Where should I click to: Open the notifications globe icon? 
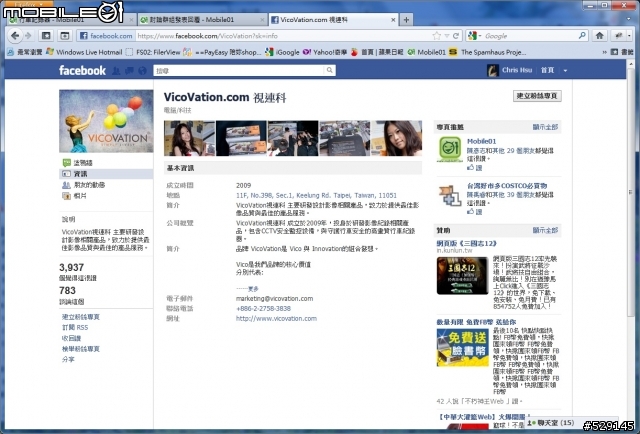pos(142,71)
